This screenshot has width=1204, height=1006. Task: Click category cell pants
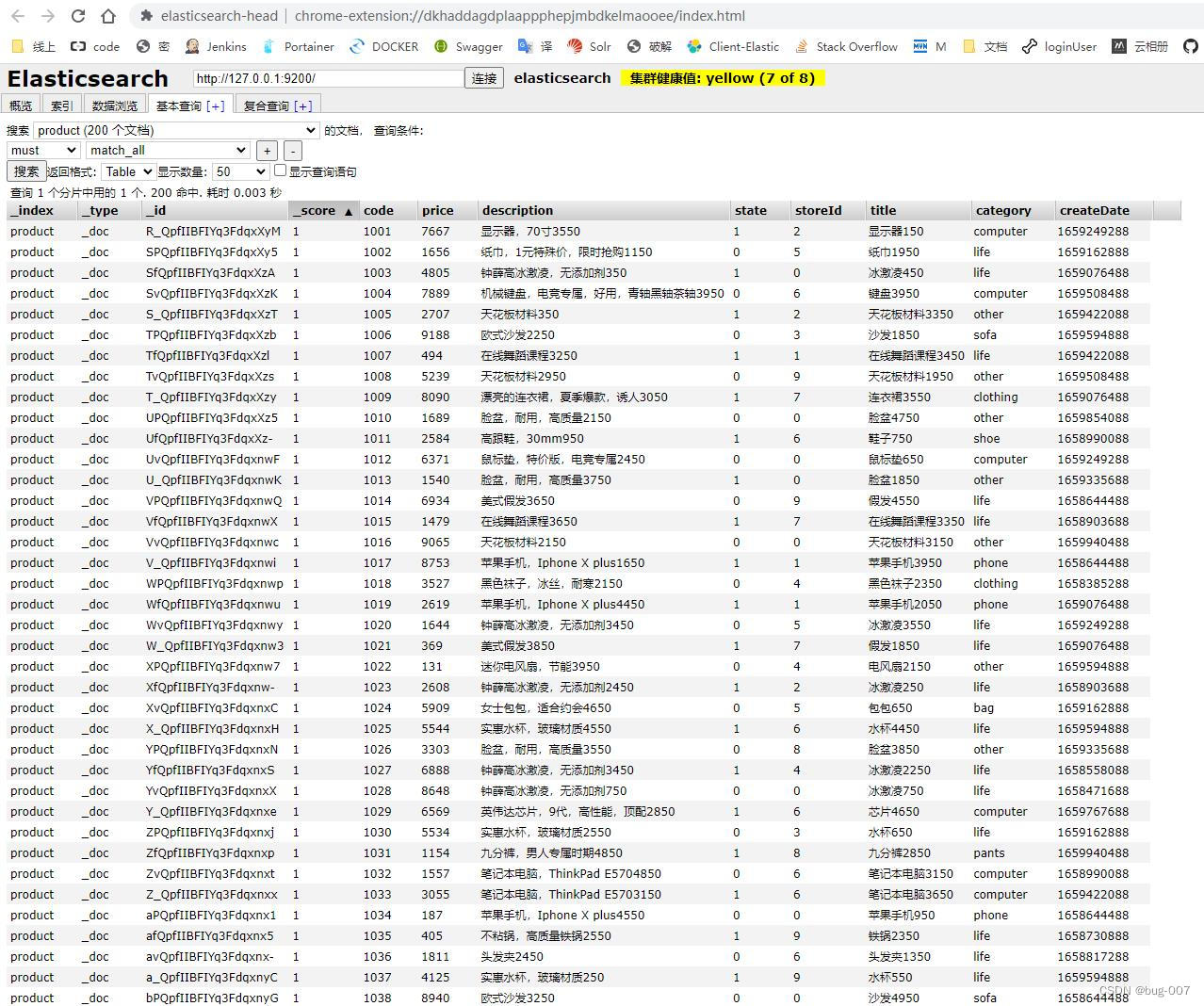click(x=989, y=852)
